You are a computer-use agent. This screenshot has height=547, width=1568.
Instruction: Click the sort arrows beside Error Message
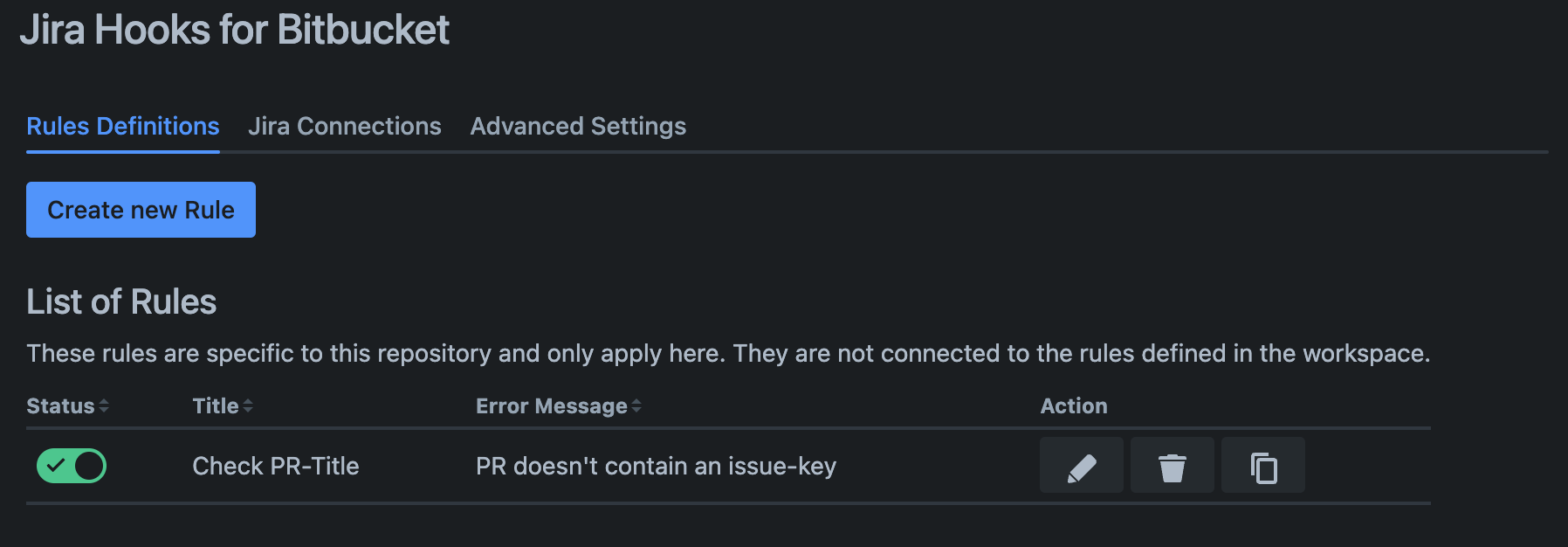tap(636, 406)
